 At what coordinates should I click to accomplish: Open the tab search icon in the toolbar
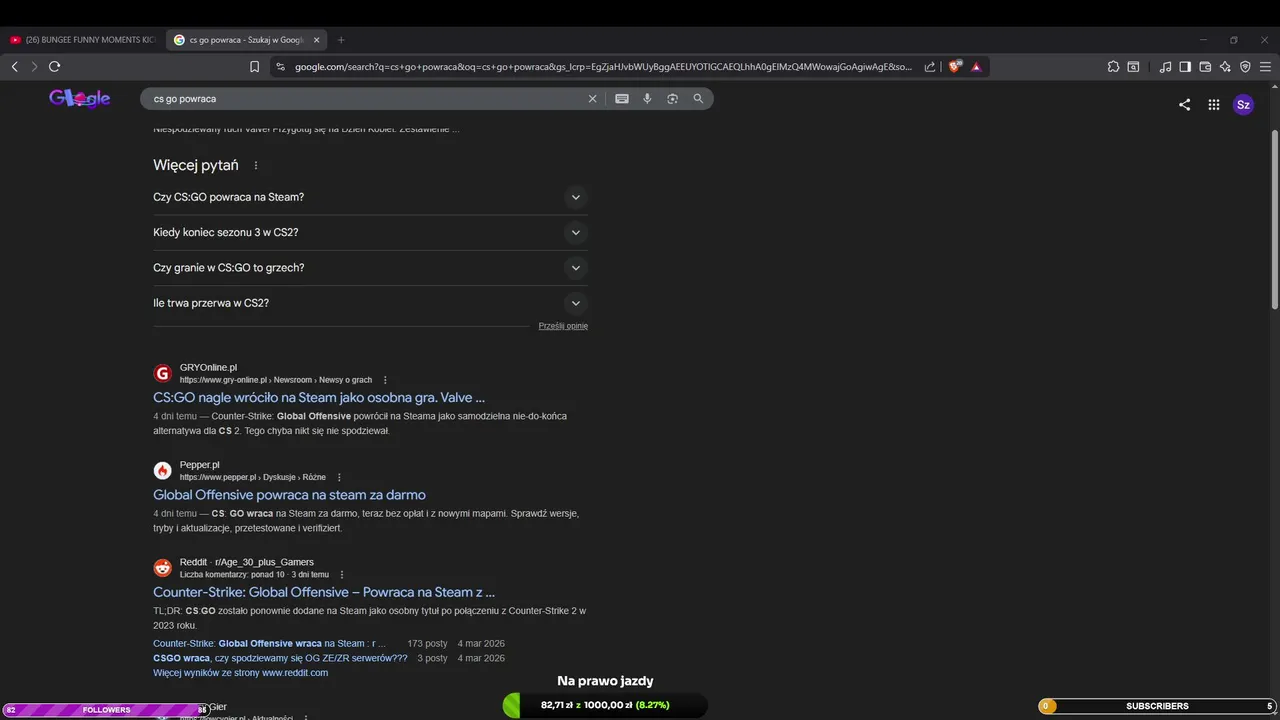(x=1133, y=67)
